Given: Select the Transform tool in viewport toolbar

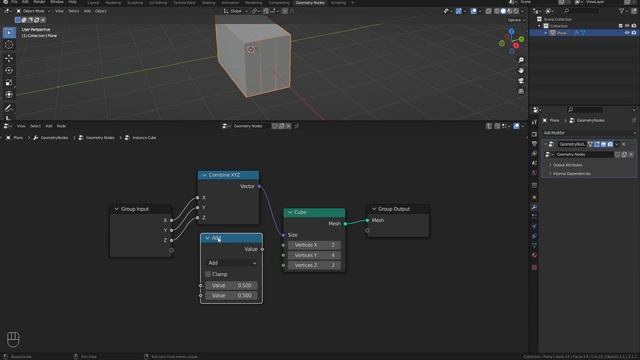Looking at the screenshot, I should (9, 95).
